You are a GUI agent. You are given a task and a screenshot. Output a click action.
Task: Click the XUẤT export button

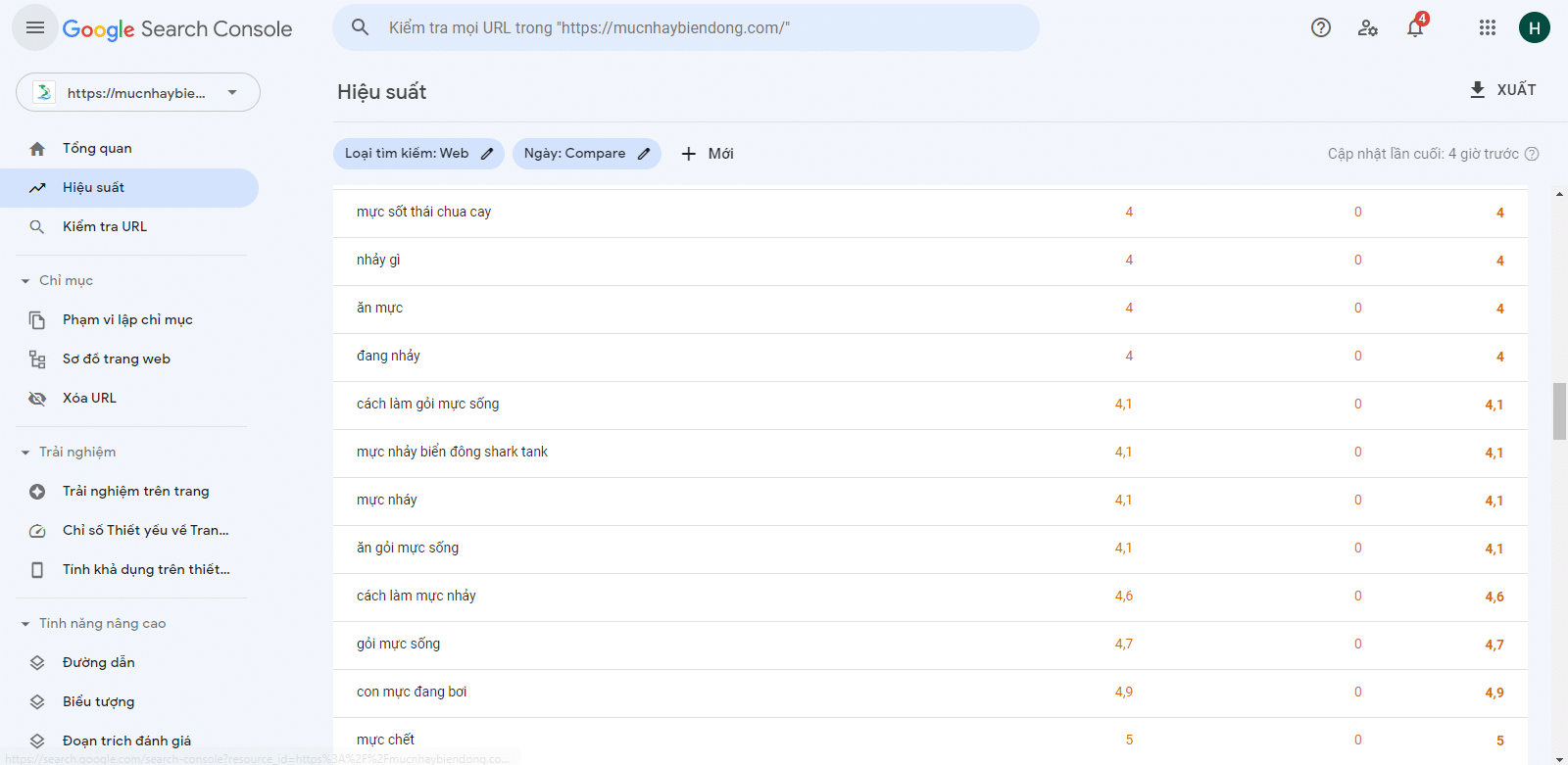coord(1503,90)
